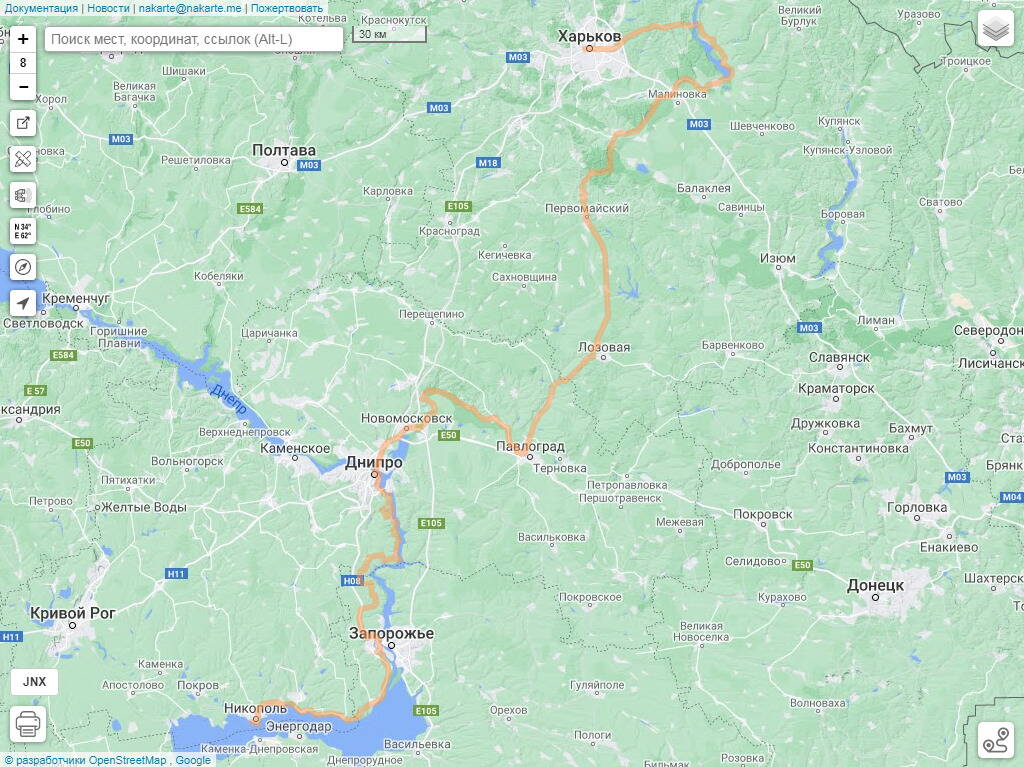The width and height of the screenshot is (1024, 767).
Task: Toggle the coordinates display N34 E62
Action: pos(23,231)
